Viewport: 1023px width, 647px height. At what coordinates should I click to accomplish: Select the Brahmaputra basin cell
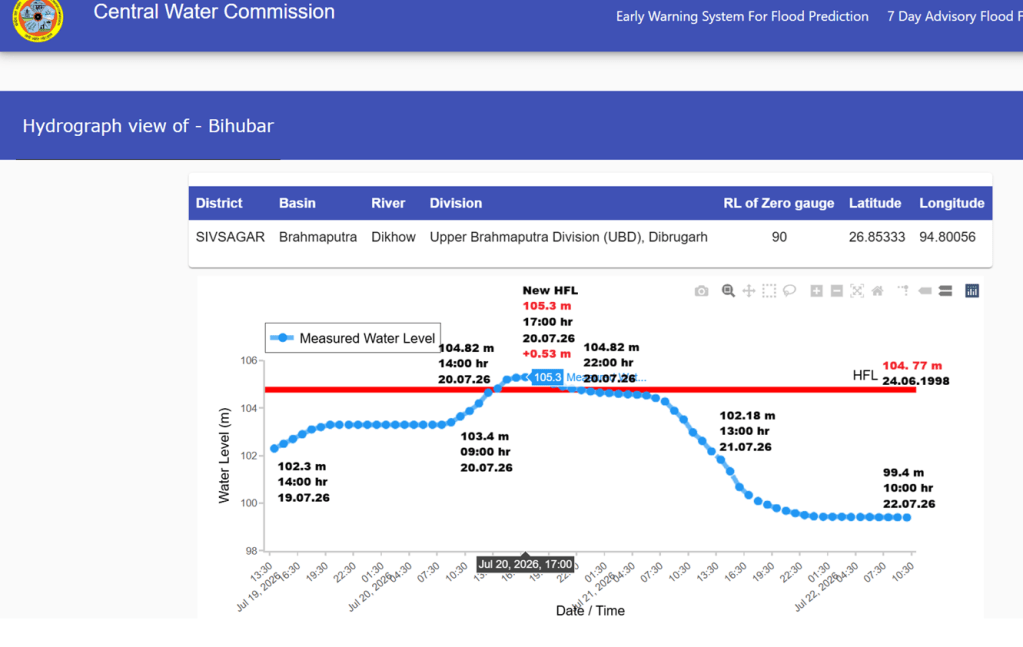point(318,237)
